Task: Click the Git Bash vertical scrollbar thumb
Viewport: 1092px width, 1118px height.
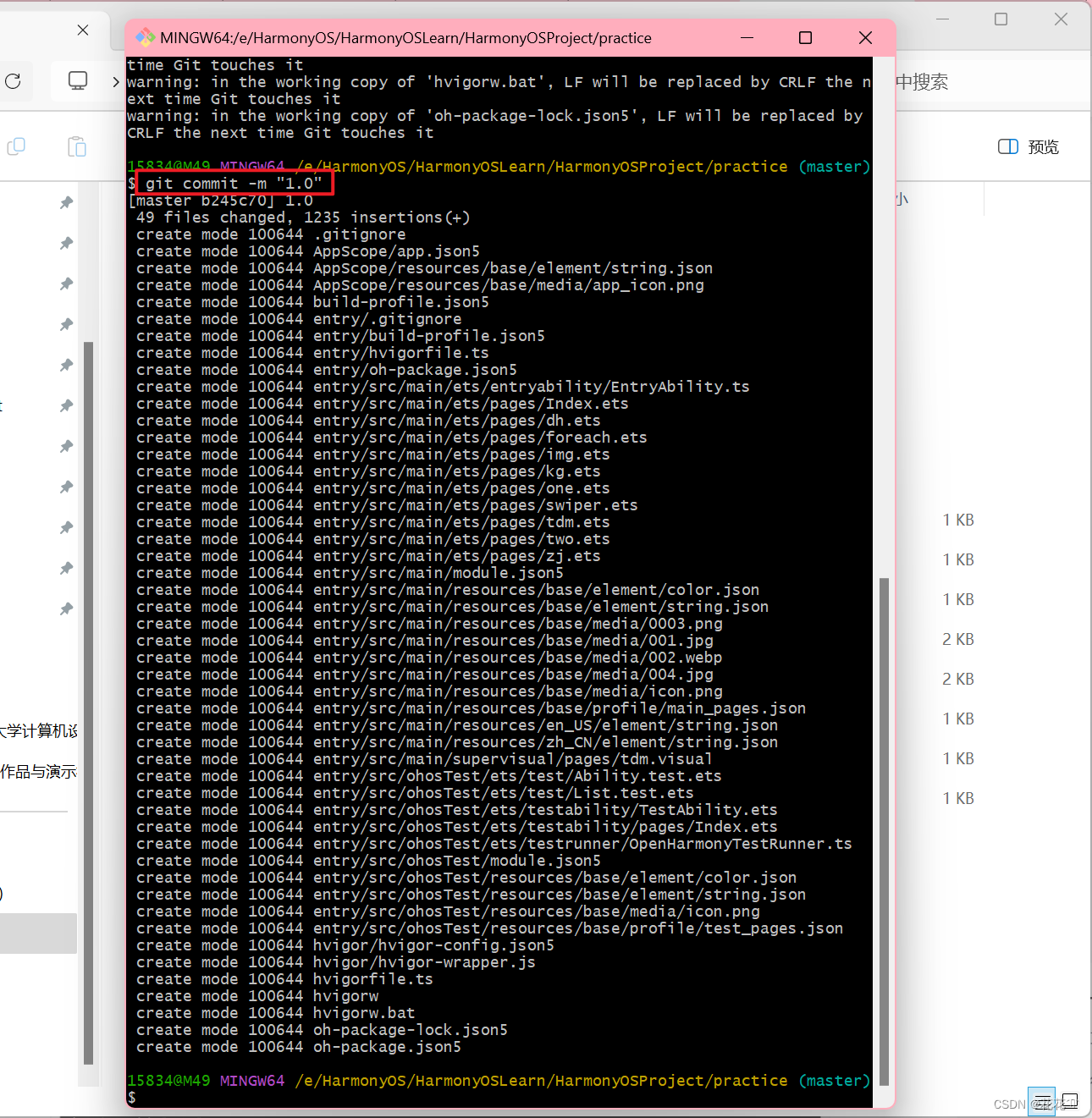Action: [884, 831]
